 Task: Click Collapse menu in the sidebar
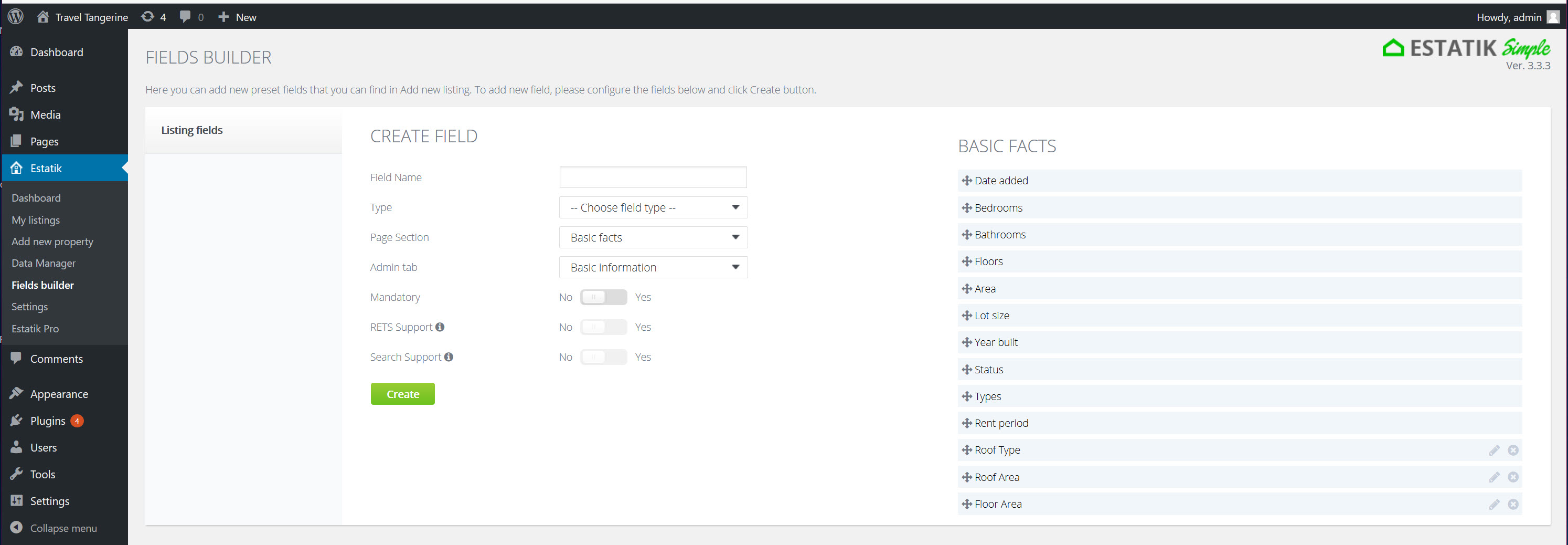pos(63,528)
